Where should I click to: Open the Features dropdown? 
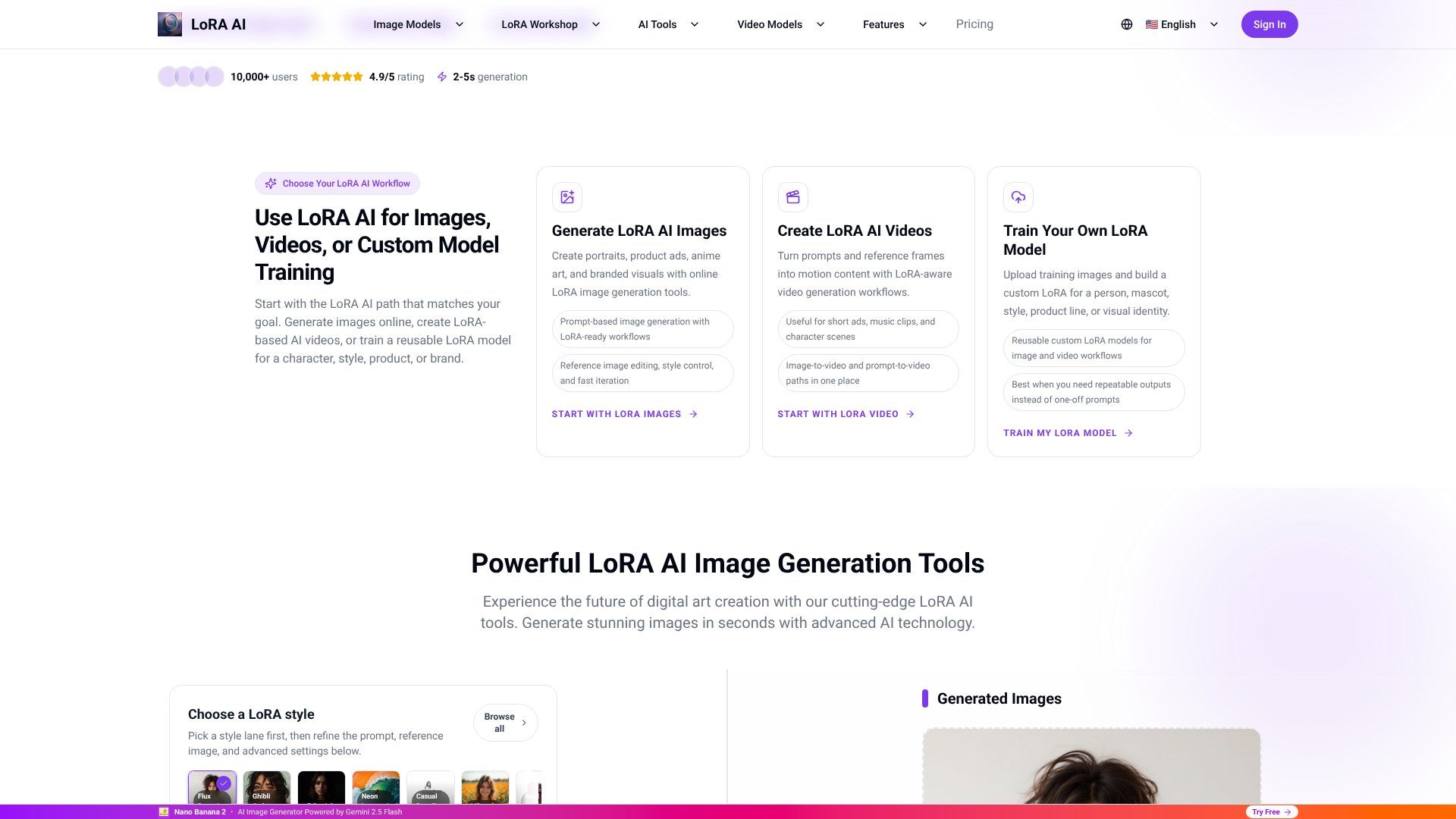895,24
